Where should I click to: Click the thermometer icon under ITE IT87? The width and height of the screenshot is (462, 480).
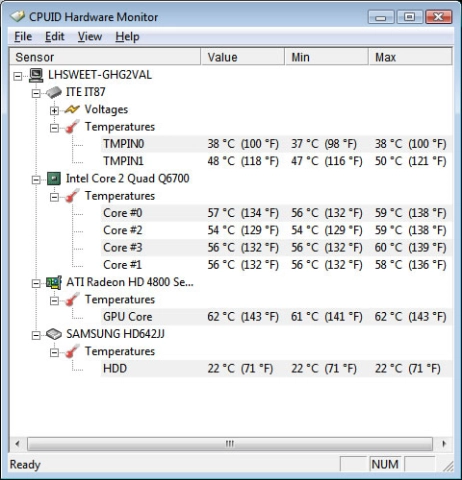(72, 127)
